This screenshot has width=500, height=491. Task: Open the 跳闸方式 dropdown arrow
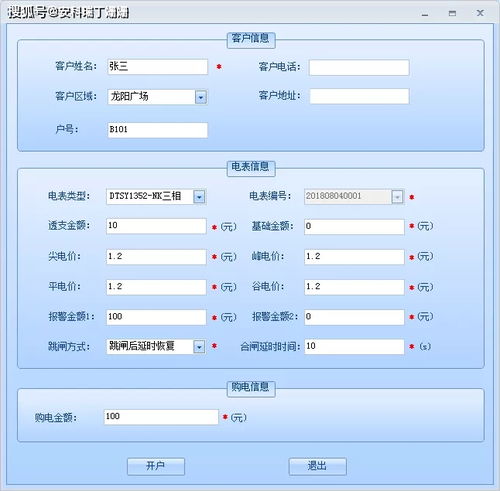pos(199,347)
